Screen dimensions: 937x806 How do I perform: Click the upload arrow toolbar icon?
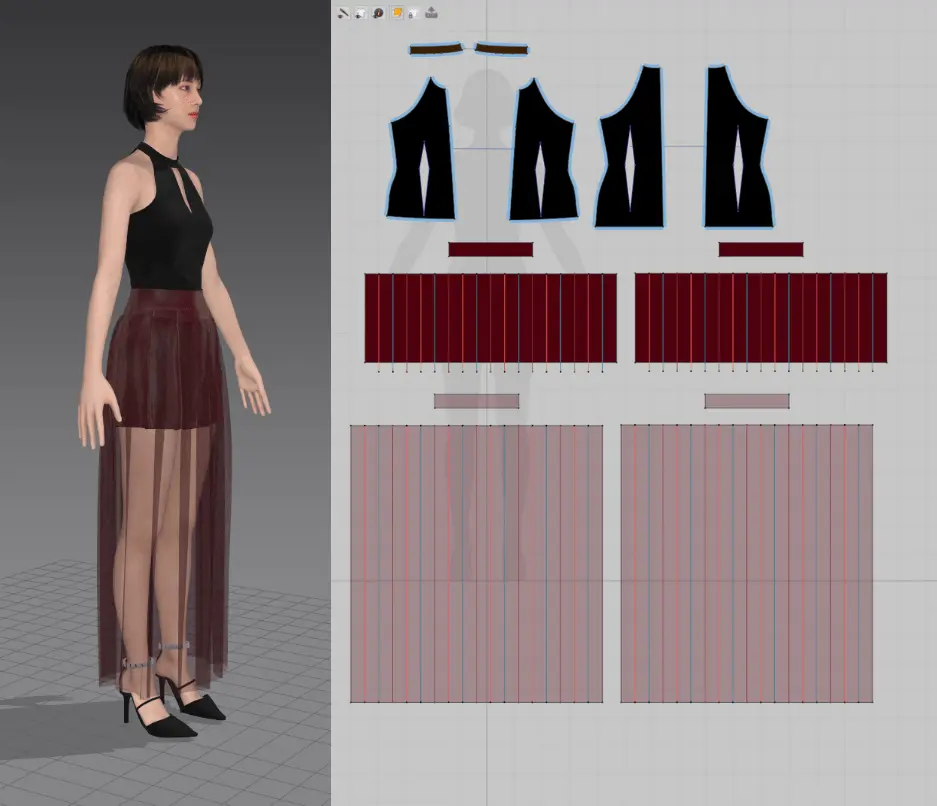(431, 13)
